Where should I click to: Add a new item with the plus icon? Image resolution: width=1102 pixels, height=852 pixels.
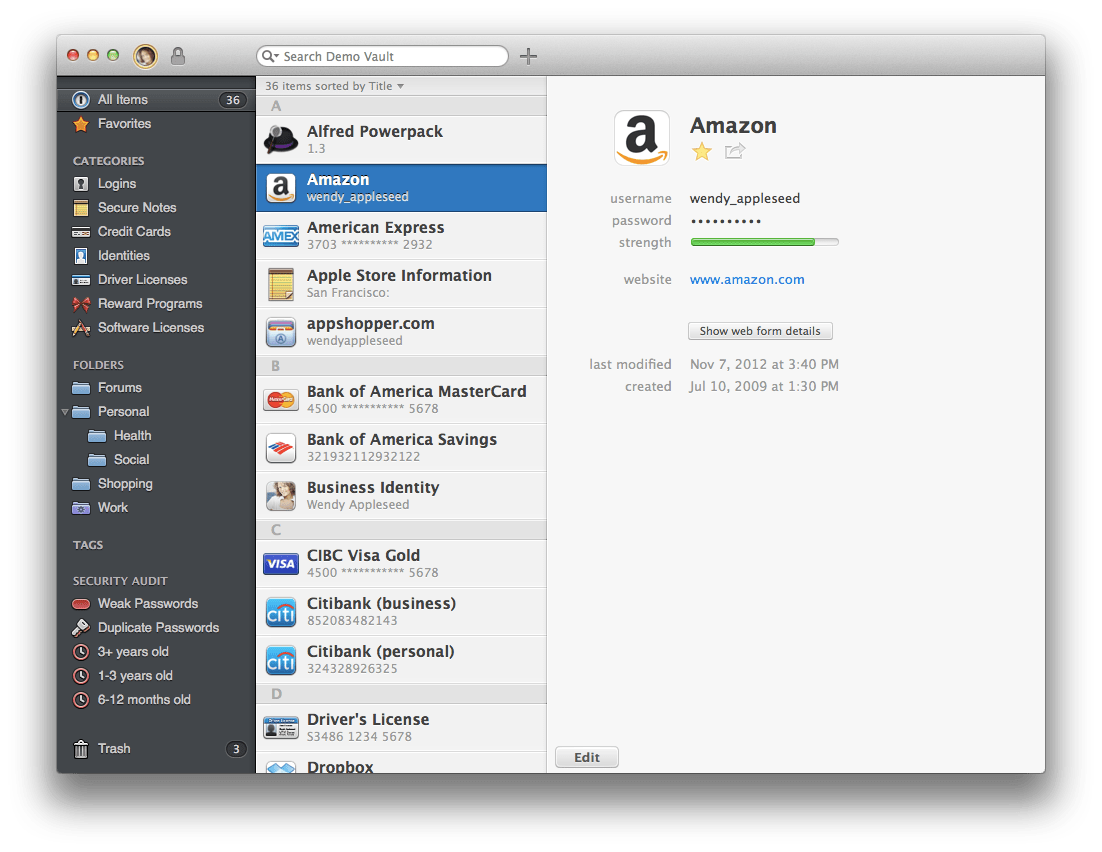pyautogui.click(x=528, y=56)
